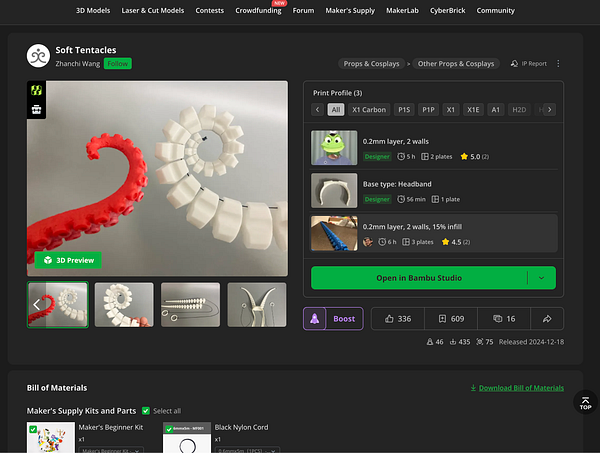Select the coiled white tentacle thumbnail

[x=124, y=305]
